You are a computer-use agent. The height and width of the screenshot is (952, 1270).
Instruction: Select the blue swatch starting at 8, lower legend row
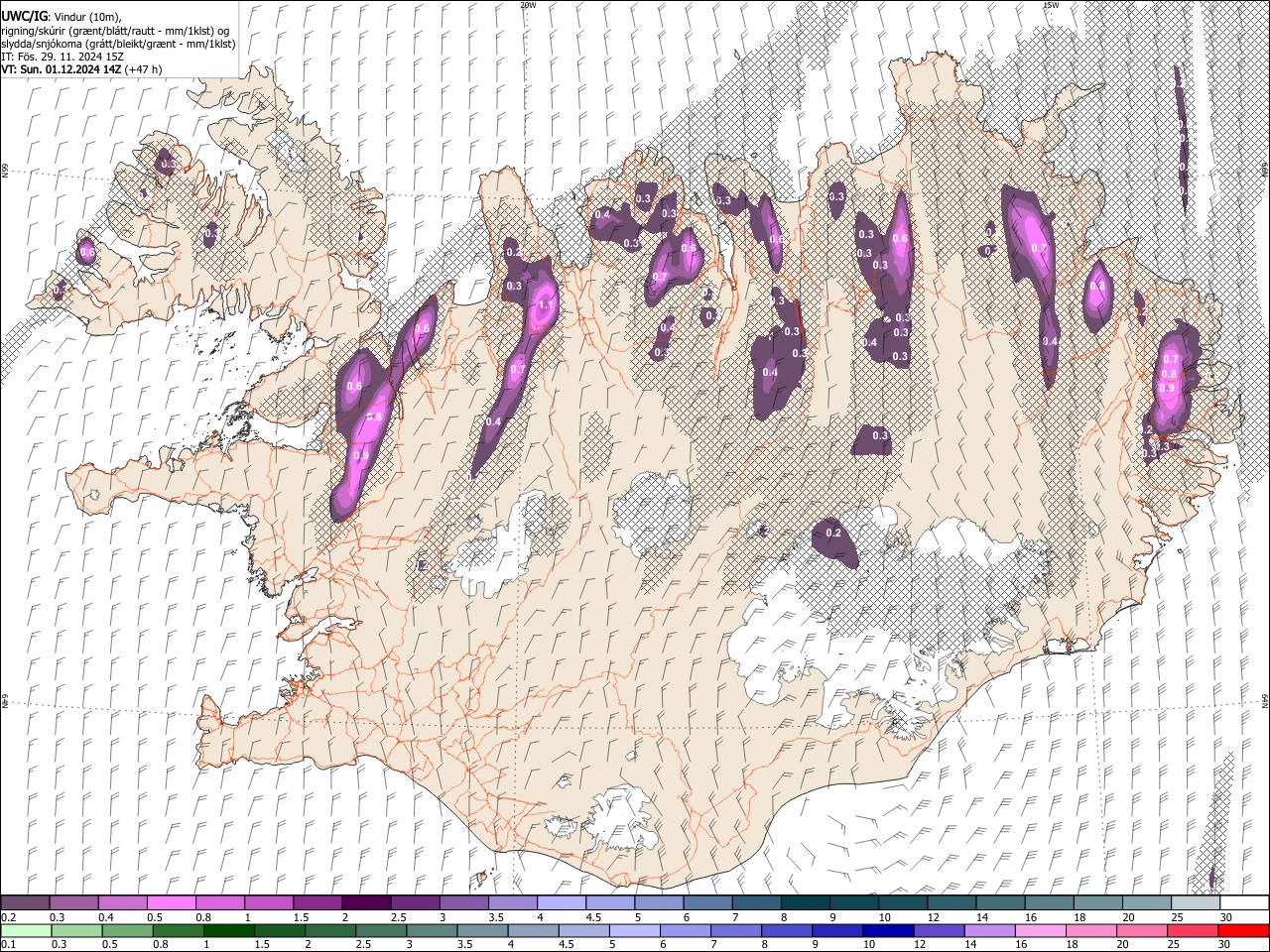click(787, 930)
